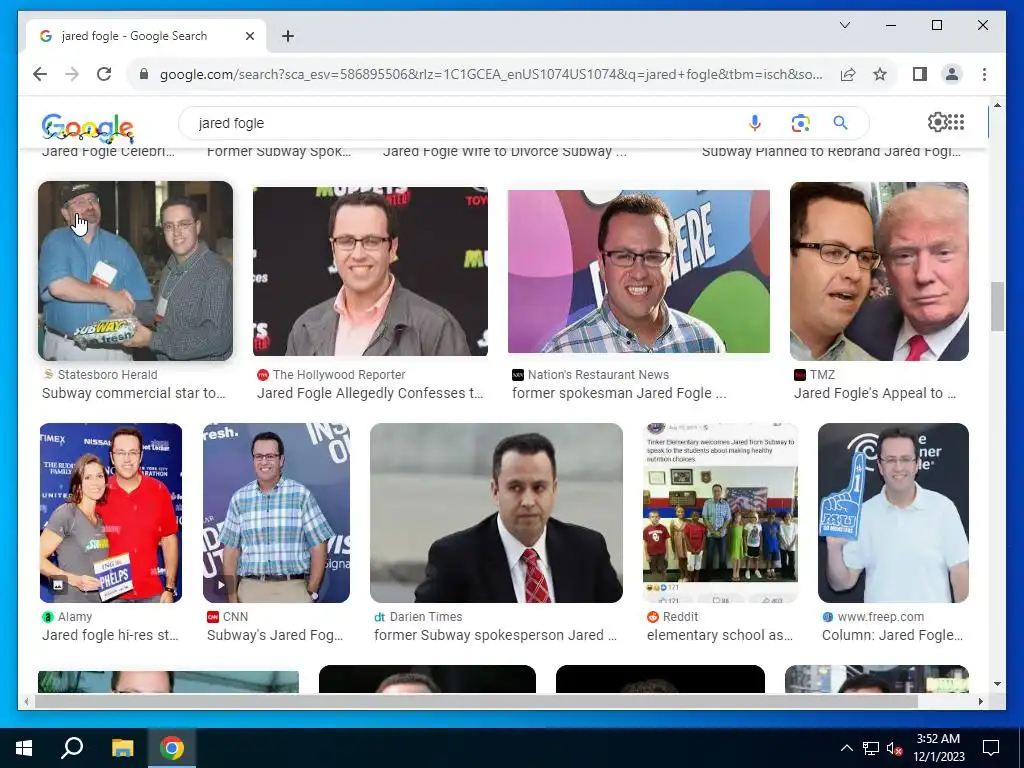Go back using the browser back arrow
The height and width of the screenshot is (768, 1024).
point(40,74)
